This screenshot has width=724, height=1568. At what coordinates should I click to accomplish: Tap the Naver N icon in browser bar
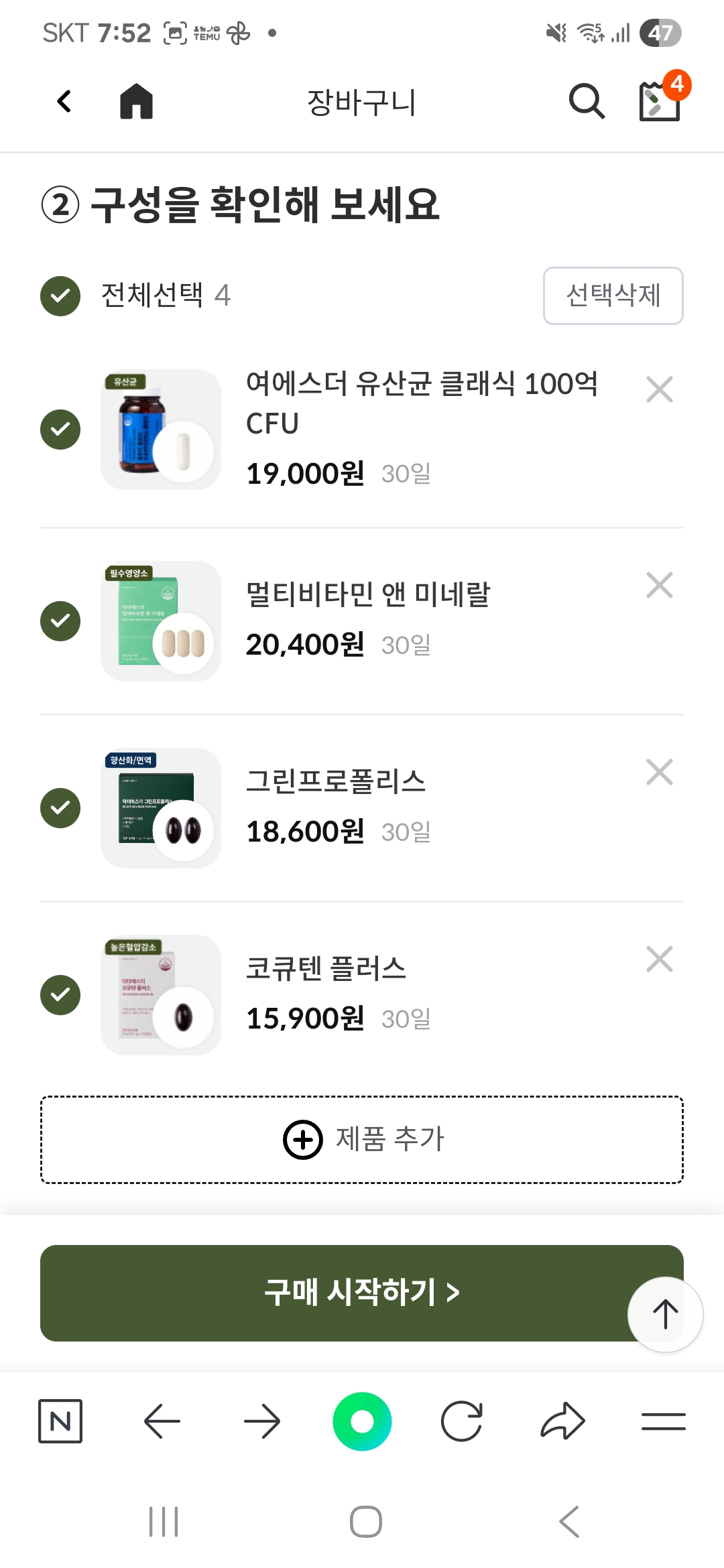pos(60,1421)
